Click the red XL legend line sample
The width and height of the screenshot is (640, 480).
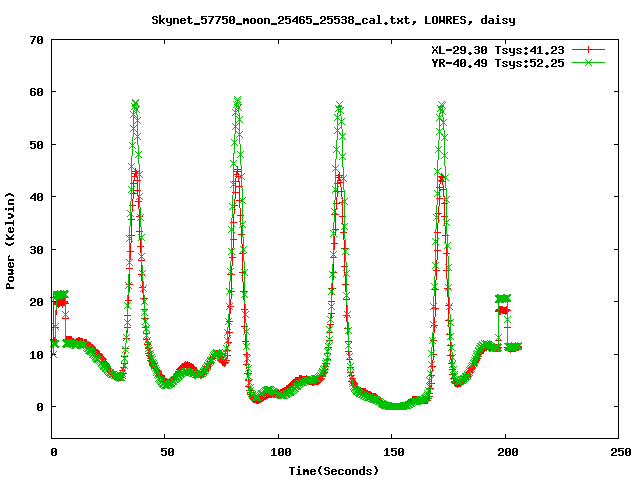(x=588, y=50)
